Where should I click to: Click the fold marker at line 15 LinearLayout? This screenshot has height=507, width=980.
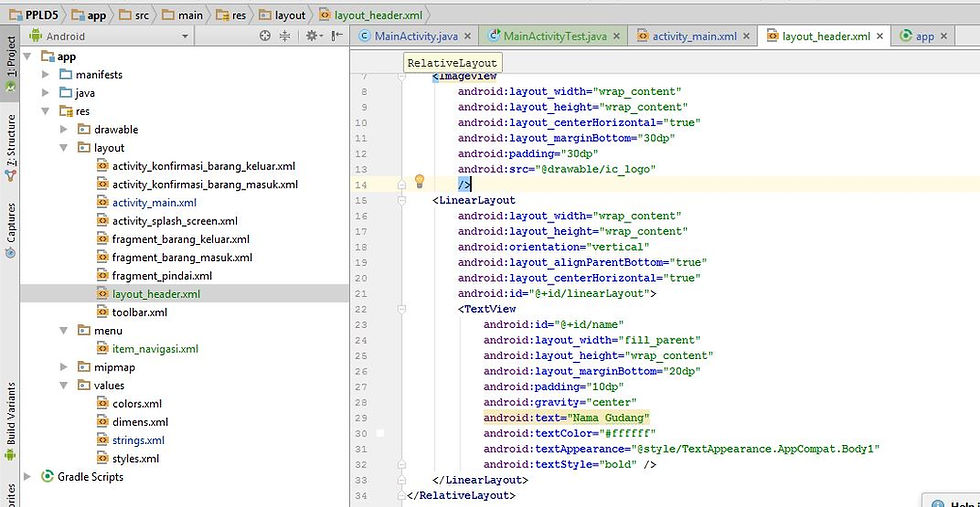(x=401, y=200)
